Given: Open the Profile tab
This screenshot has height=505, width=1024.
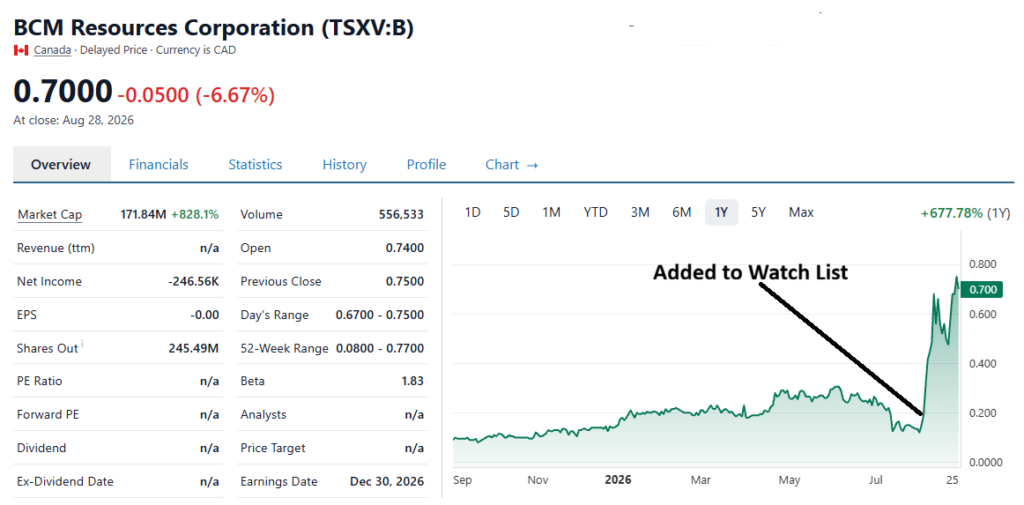Looking at the screenshot, I should pyautogui.click(x=426, y=165).
